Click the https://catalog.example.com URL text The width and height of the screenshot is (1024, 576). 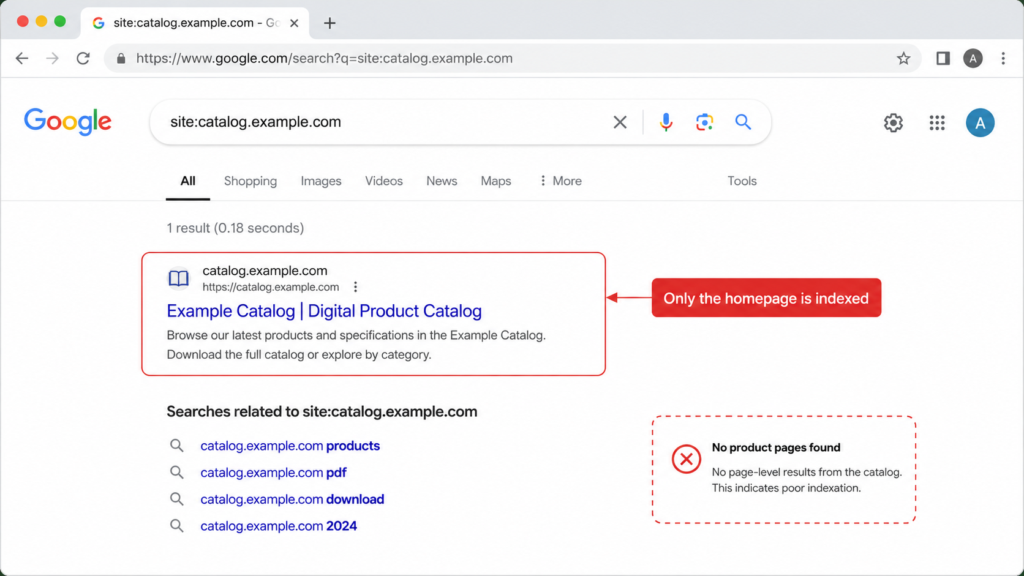click(x=270, y=287)
